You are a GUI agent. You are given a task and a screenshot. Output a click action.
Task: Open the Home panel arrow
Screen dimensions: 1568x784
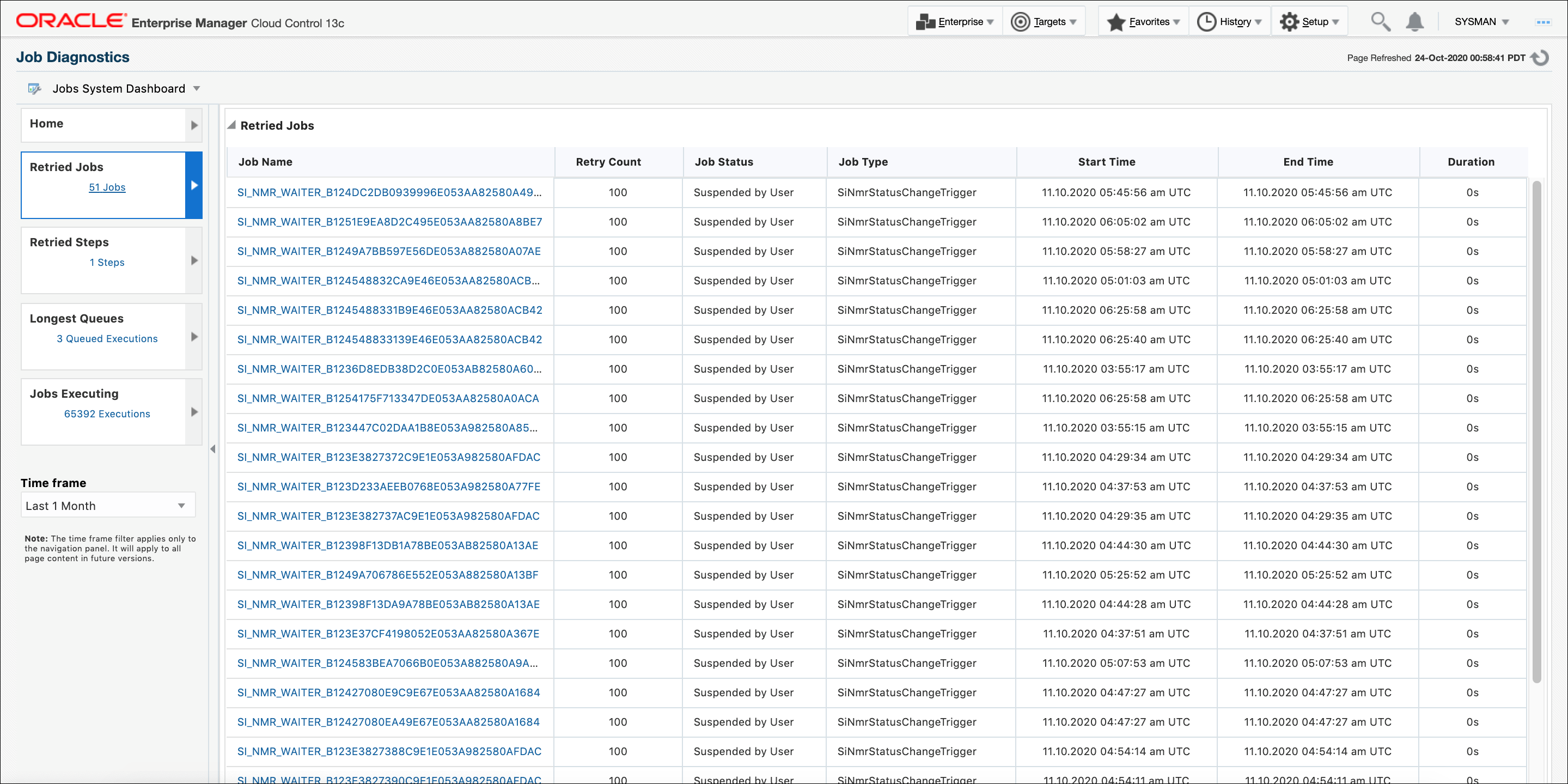194,125
